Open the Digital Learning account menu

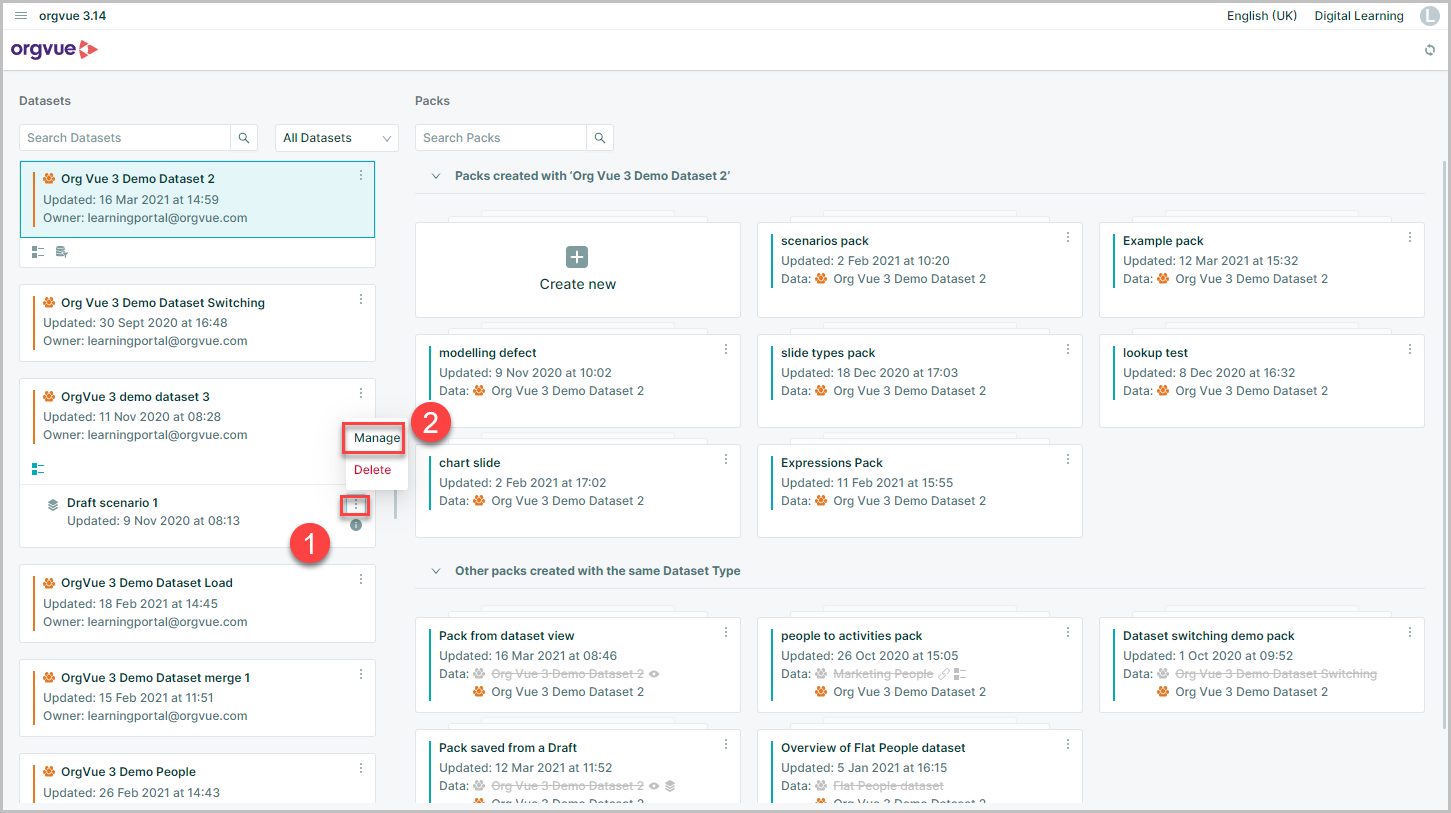(x=1359, y=16)
